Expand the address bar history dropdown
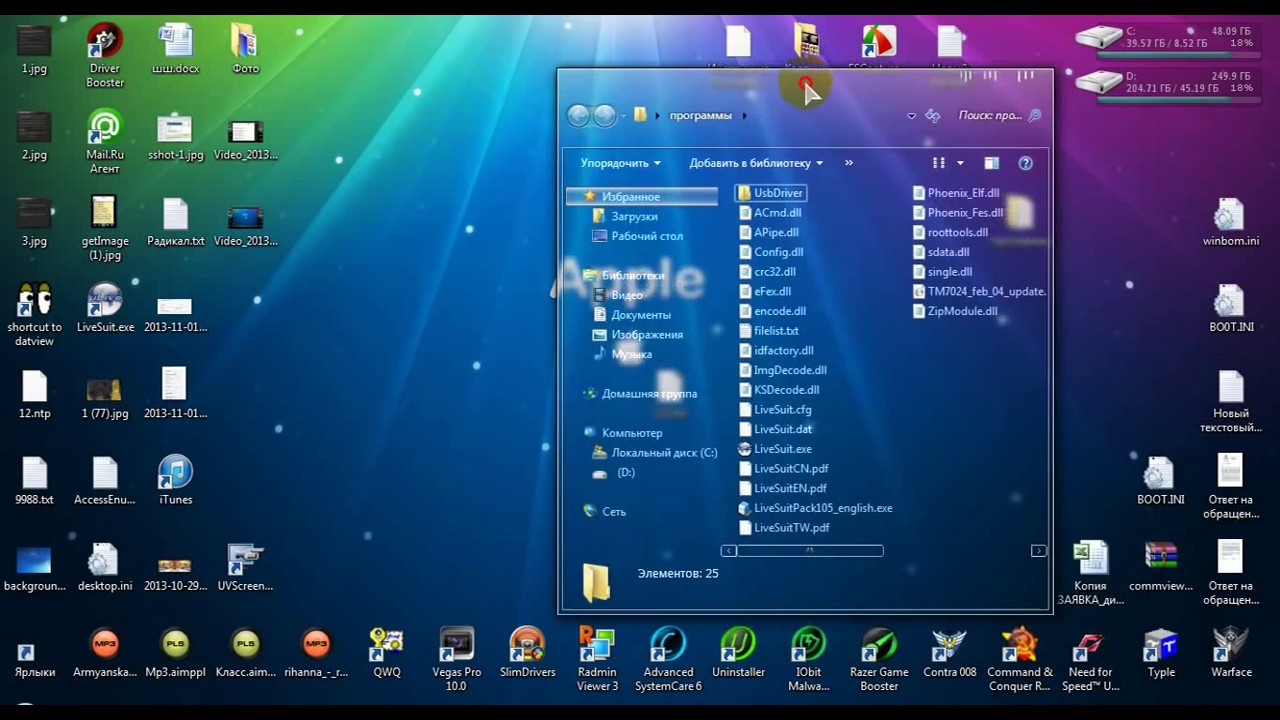This screenshot has height=720, width=1280. click(911, 116)
